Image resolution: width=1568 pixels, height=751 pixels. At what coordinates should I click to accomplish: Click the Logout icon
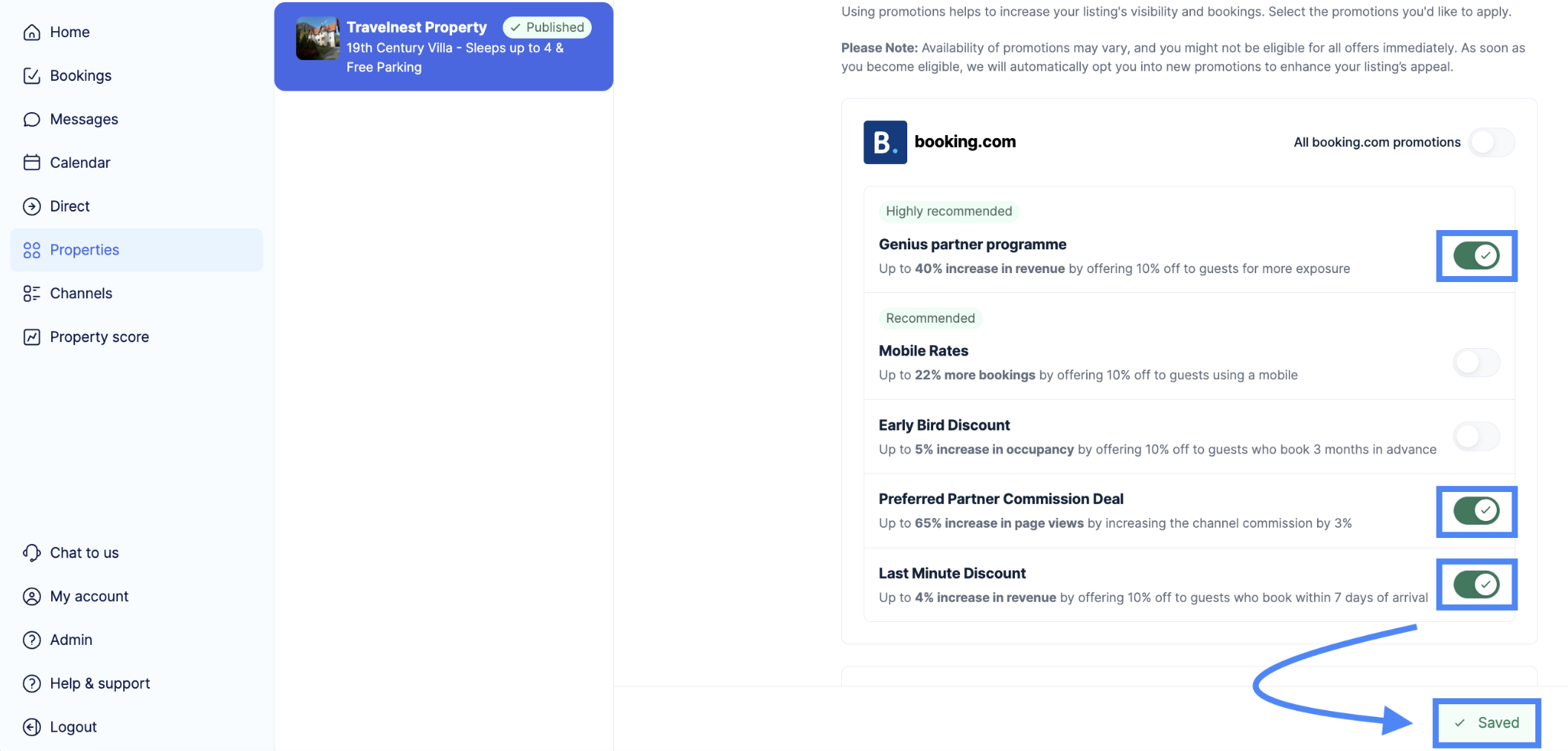31,727
